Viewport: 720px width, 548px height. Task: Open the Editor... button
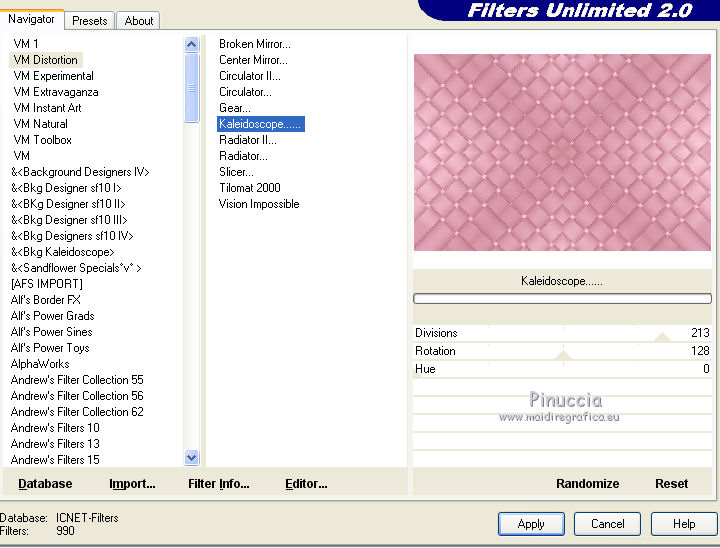[306, 484]
